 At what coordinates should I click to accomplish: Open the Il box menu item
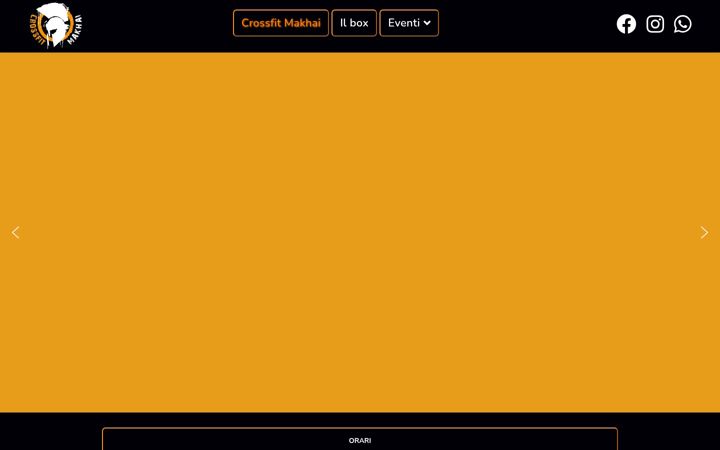pyautogui.click(x=354, y=23)
